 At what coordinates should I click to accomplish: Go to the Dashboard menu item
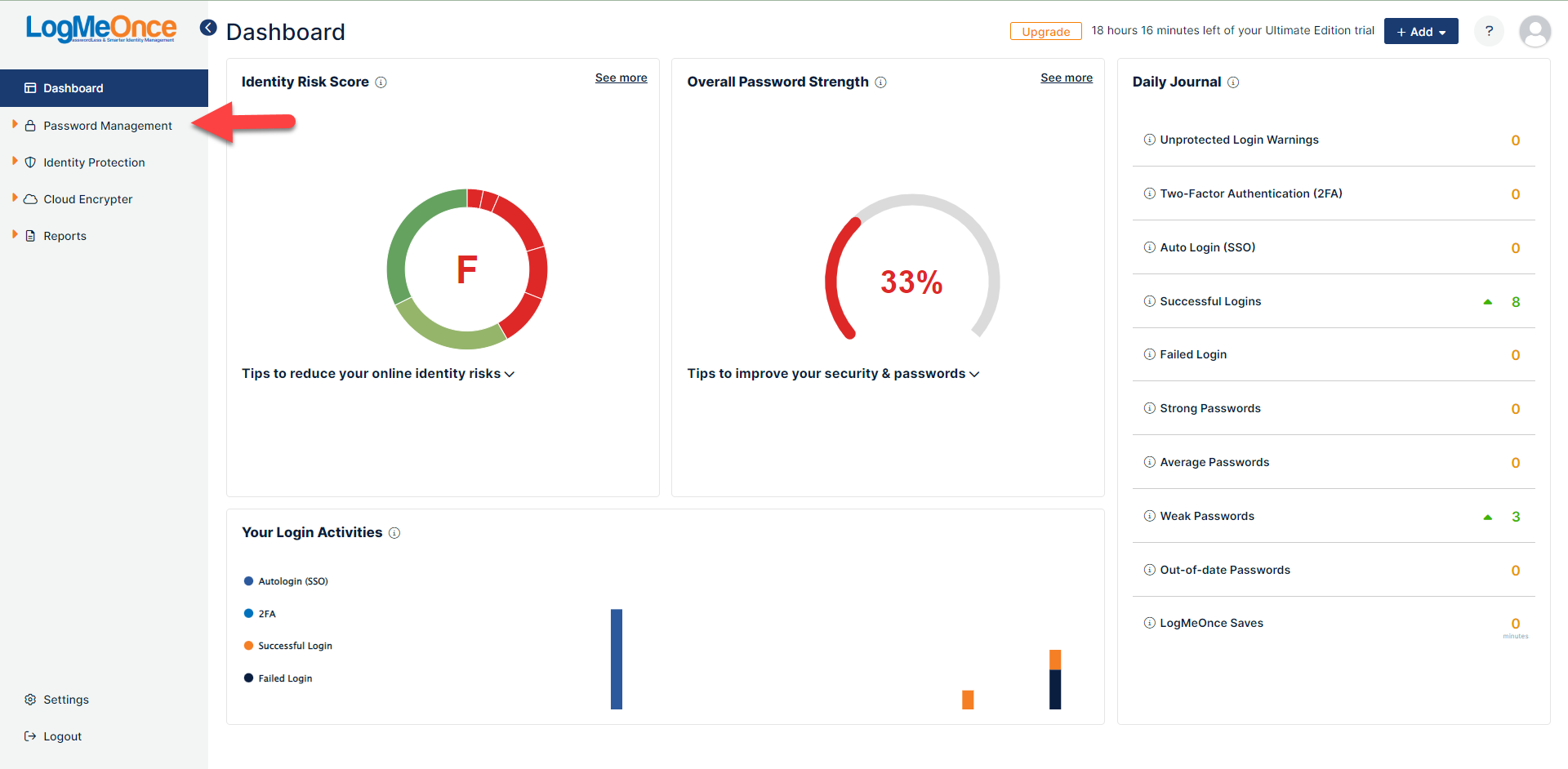click(x=104, y=88)
